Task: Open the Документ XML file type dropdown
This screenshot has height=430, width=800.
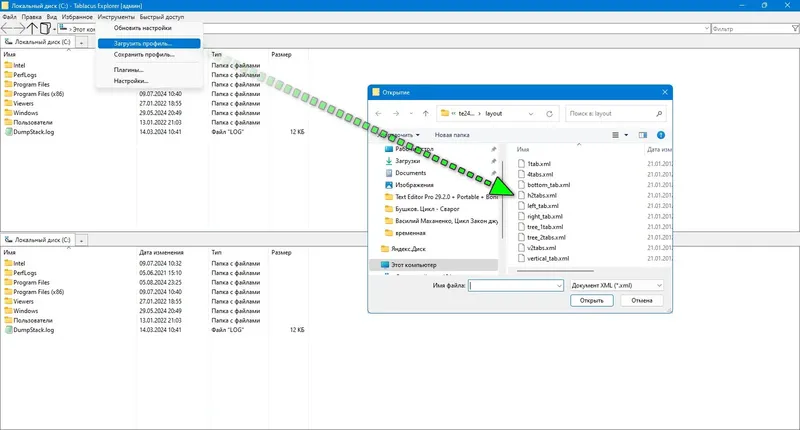Action: pyautogui.click(x=659, y=286)
